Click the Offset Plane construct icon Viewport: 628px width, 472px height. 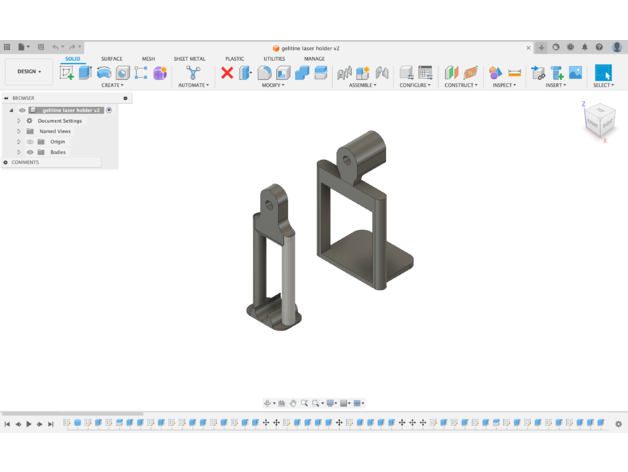[451, 73]
